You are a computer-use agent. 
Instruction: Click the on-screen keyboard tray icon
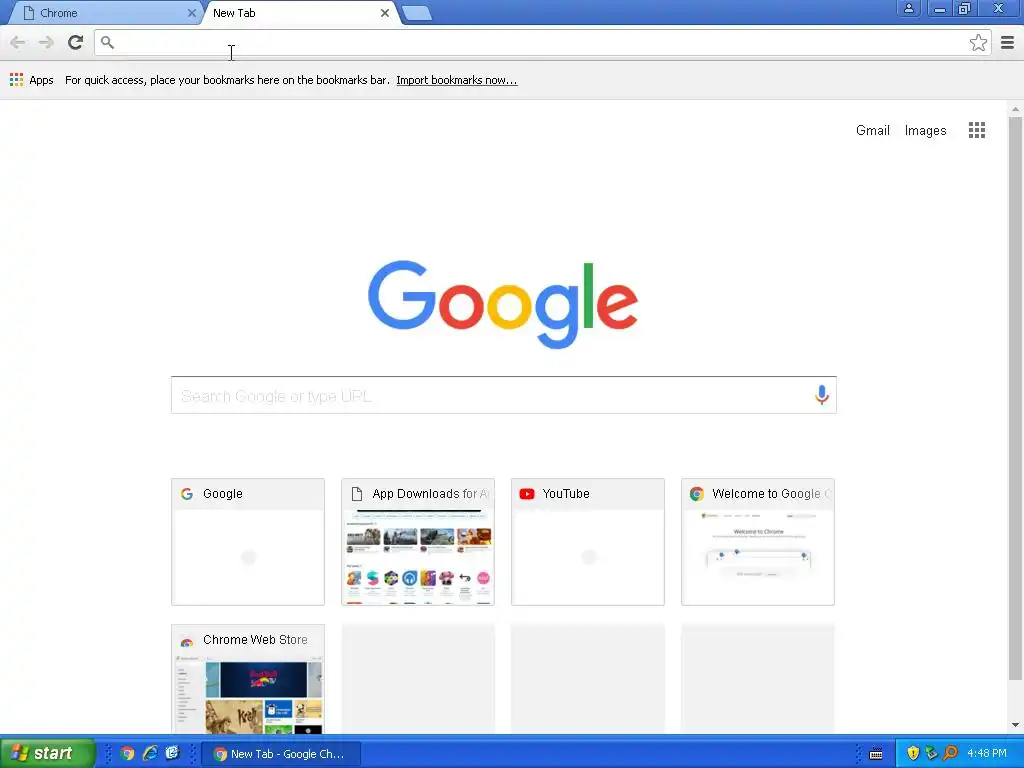[x=876, y=754]
